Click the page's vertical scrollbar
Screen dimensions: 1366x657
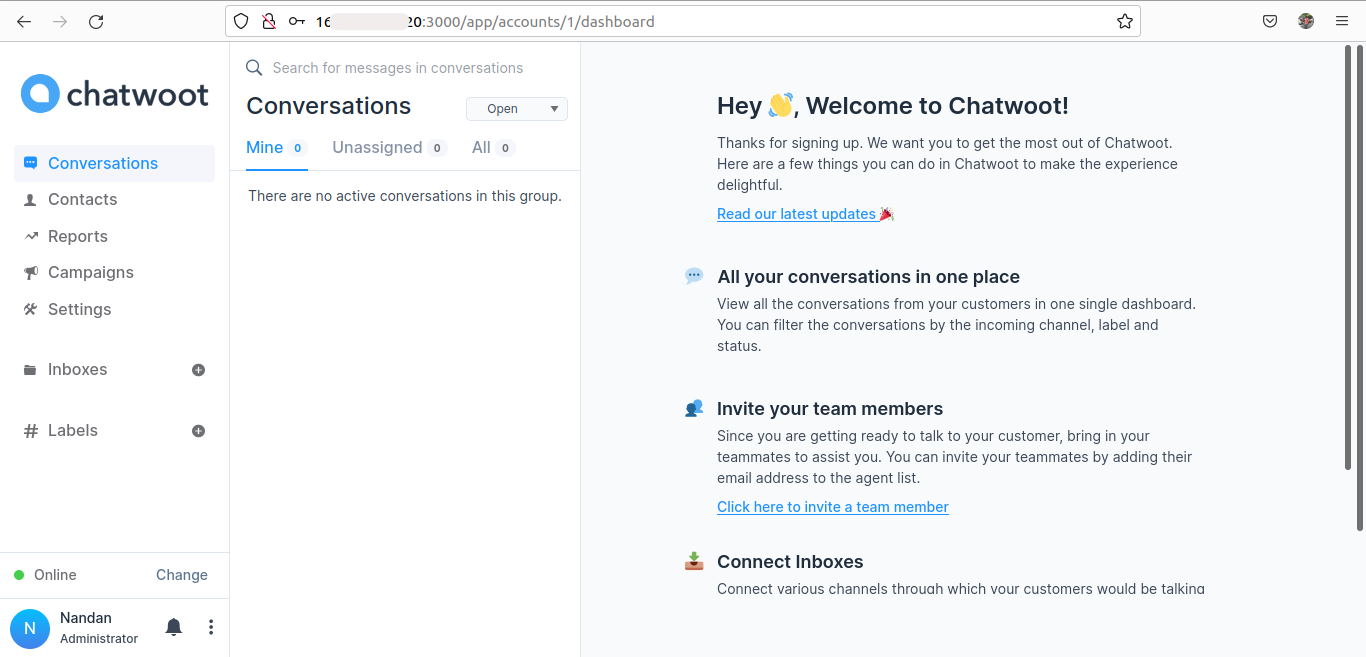pyautogui.click(x=1360, y=290)
